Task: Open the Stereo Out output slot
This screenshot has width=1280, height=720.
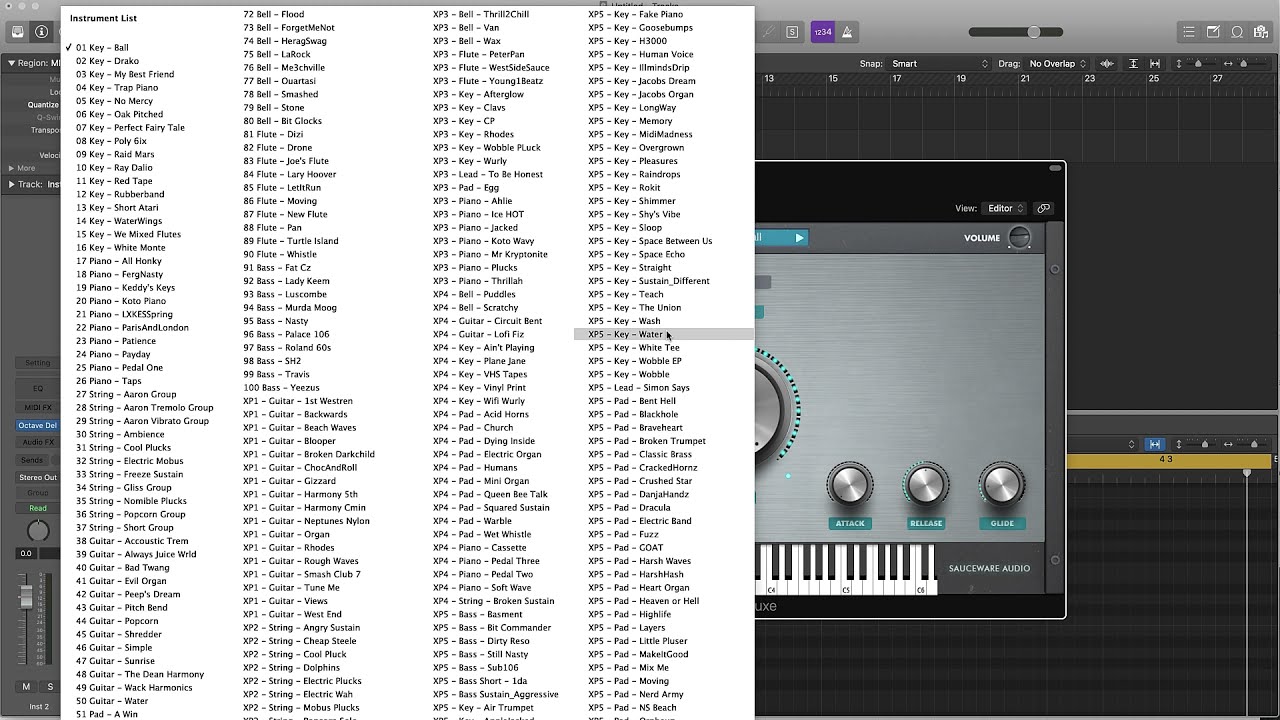Action: (x=38, y=477)
